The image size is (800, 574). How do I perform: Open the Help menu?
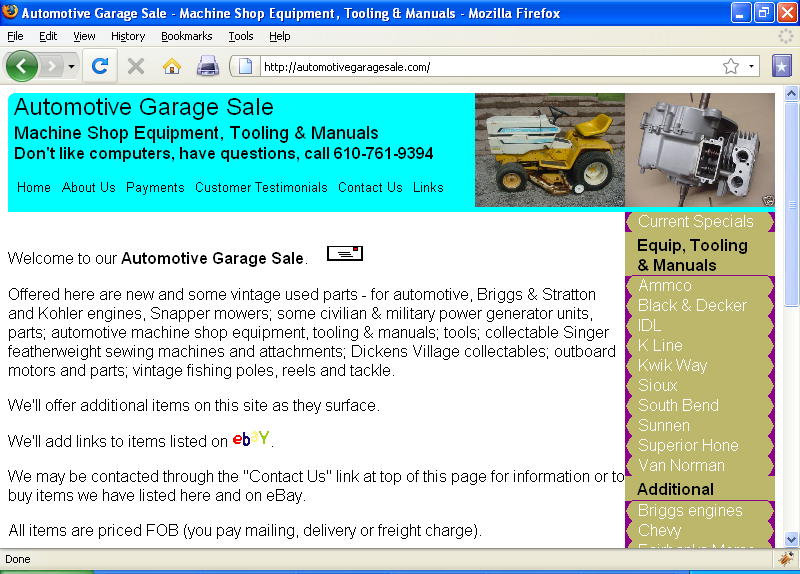pos(280,36)
